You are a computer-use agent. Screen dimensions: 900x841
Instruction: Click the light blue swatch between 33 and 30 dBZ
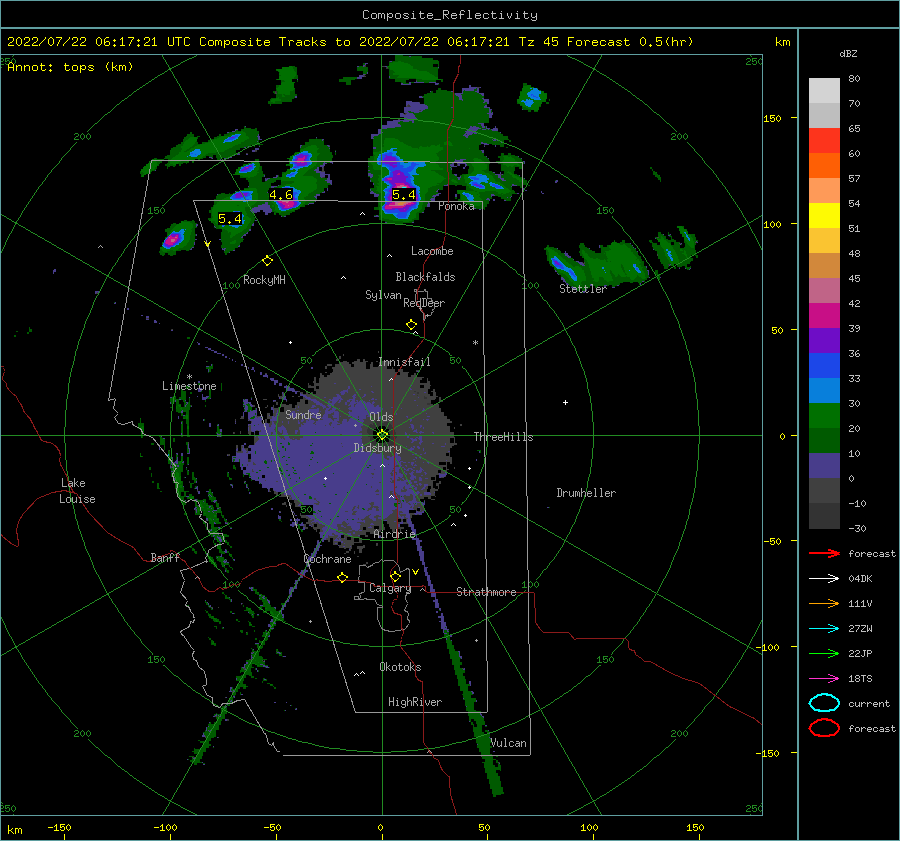[x=824, y=391]
